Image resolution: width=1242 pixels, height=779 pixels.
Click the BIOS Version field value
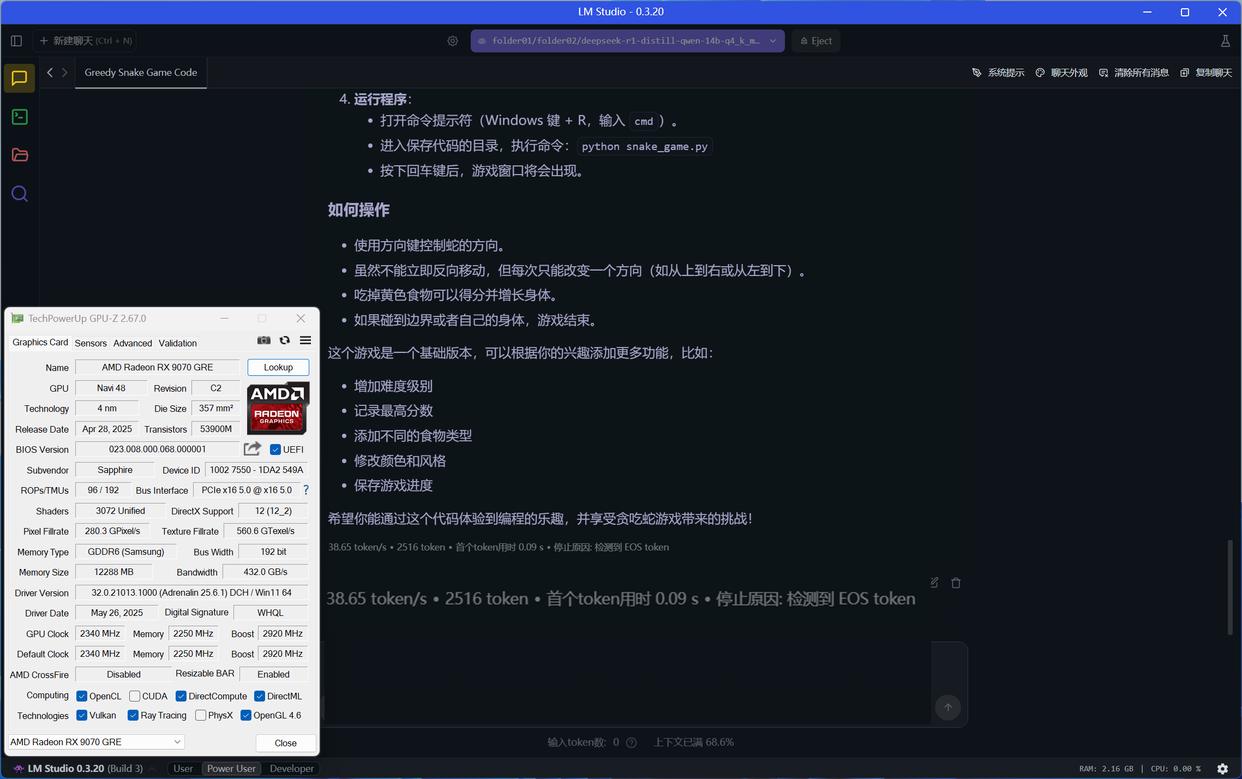pyautogui.click(x=157, y=449)
